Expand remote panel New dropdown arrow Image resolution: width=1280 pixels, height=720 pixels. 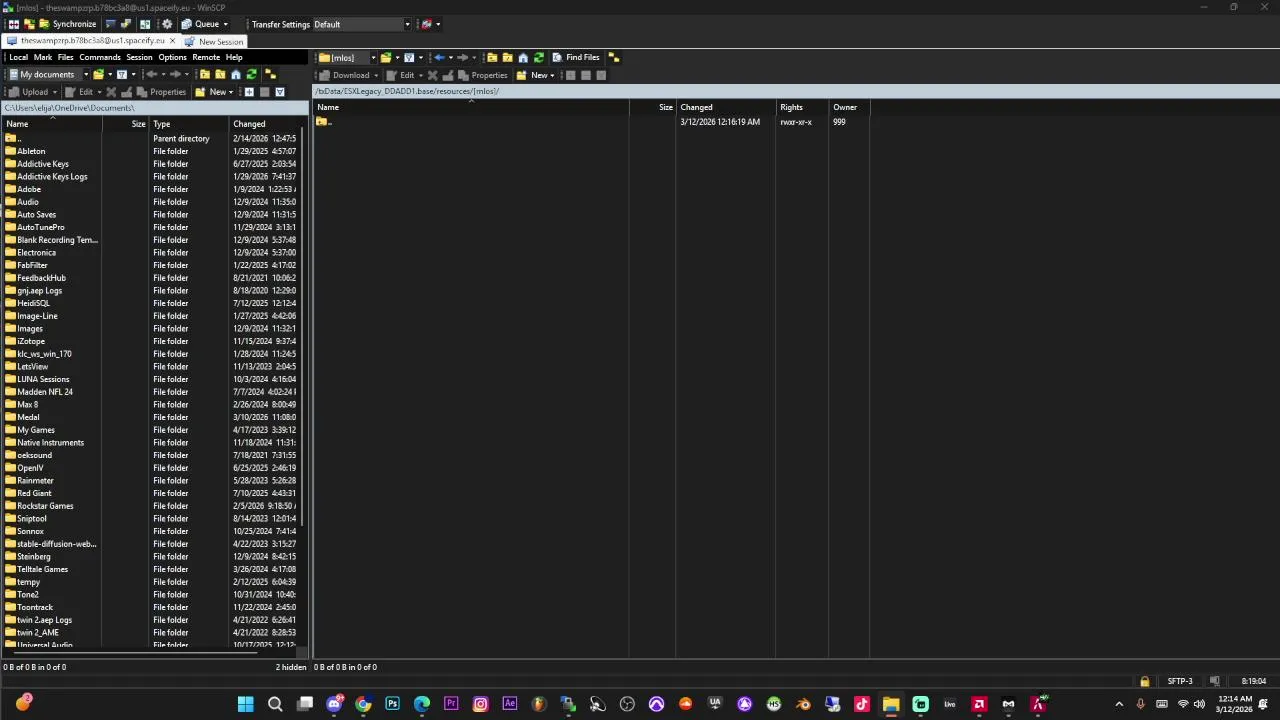(552, 75)
